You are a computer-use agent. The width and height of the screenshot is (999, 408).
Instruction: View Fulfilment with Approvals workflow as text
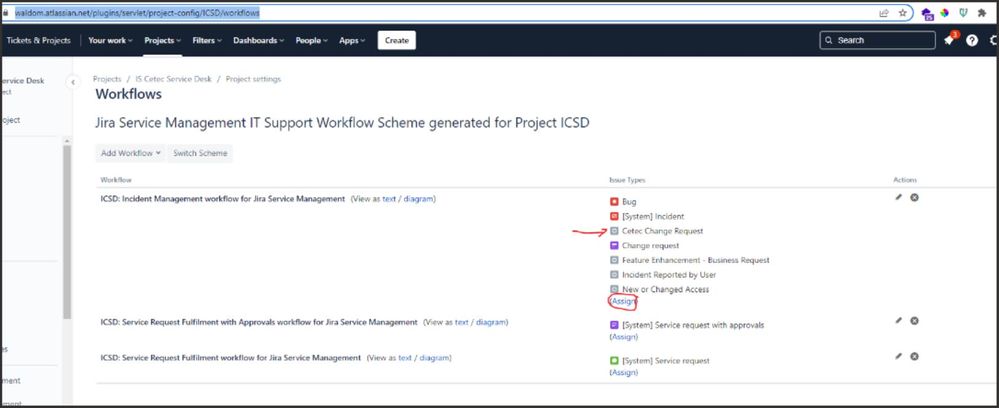462,323
